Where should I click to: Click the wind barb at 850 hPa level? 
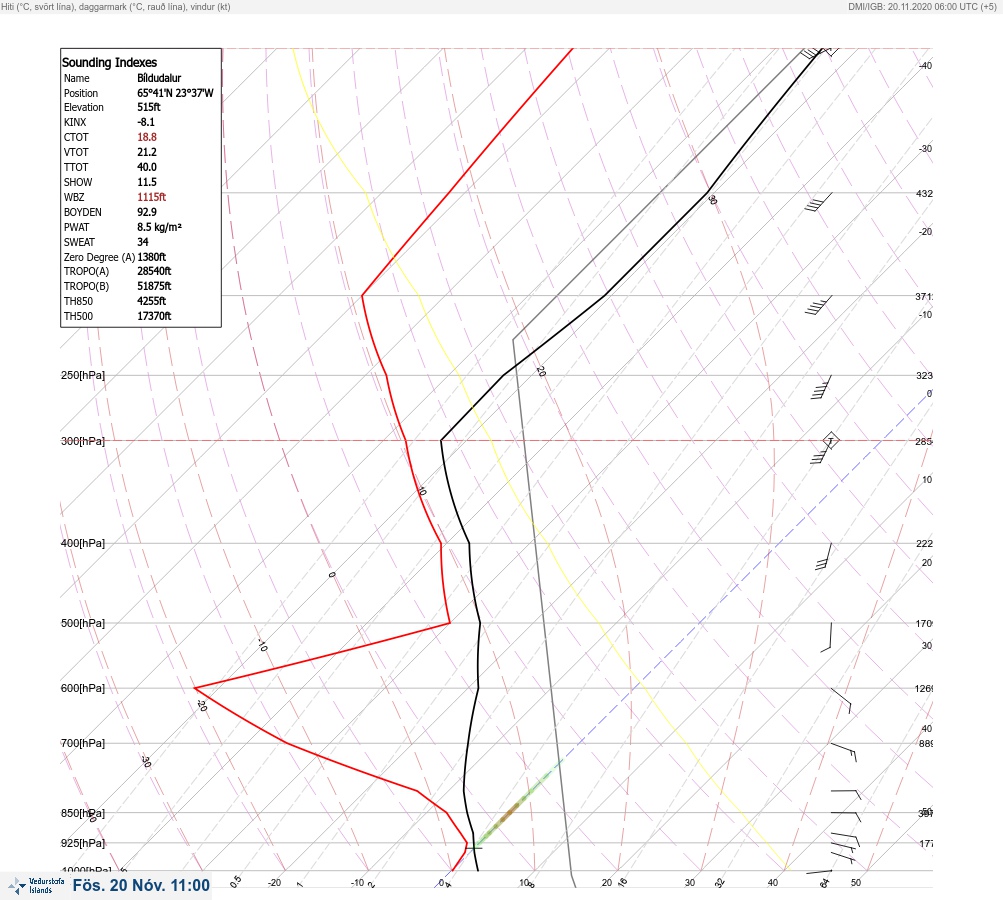pyautogui.click(x=846, y=816)
